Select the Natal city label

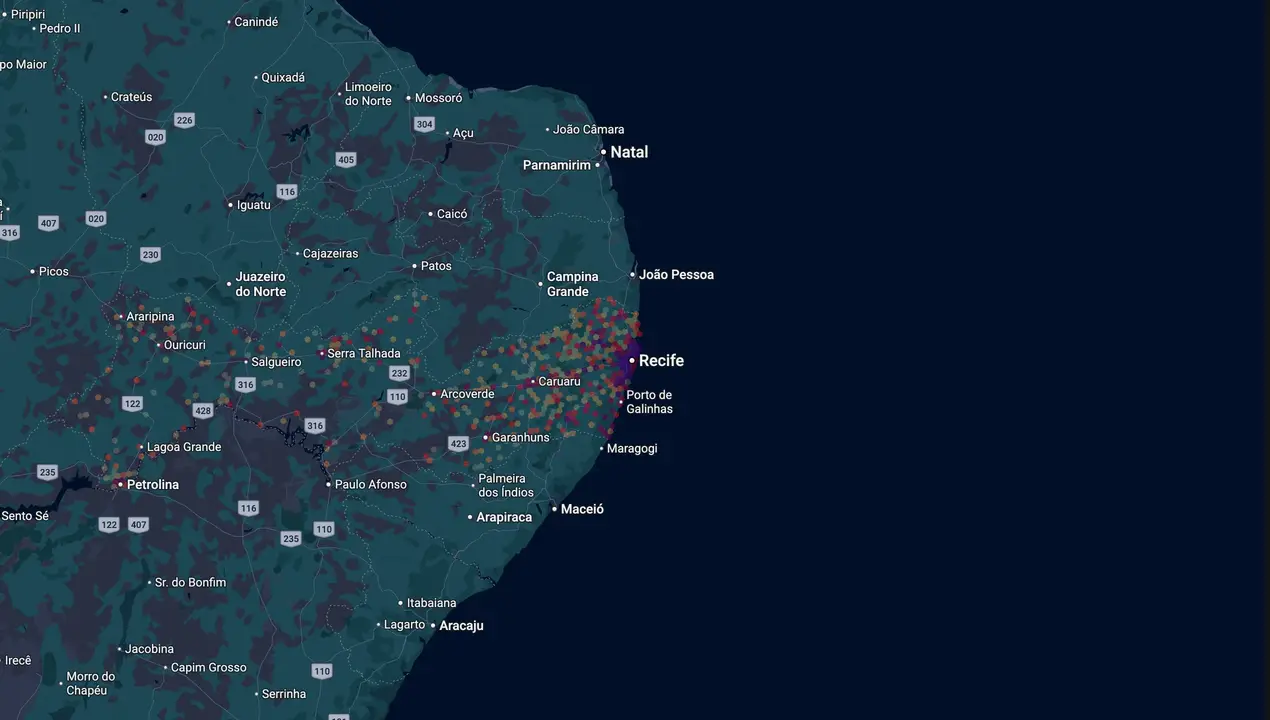click(x=629, y=152)
